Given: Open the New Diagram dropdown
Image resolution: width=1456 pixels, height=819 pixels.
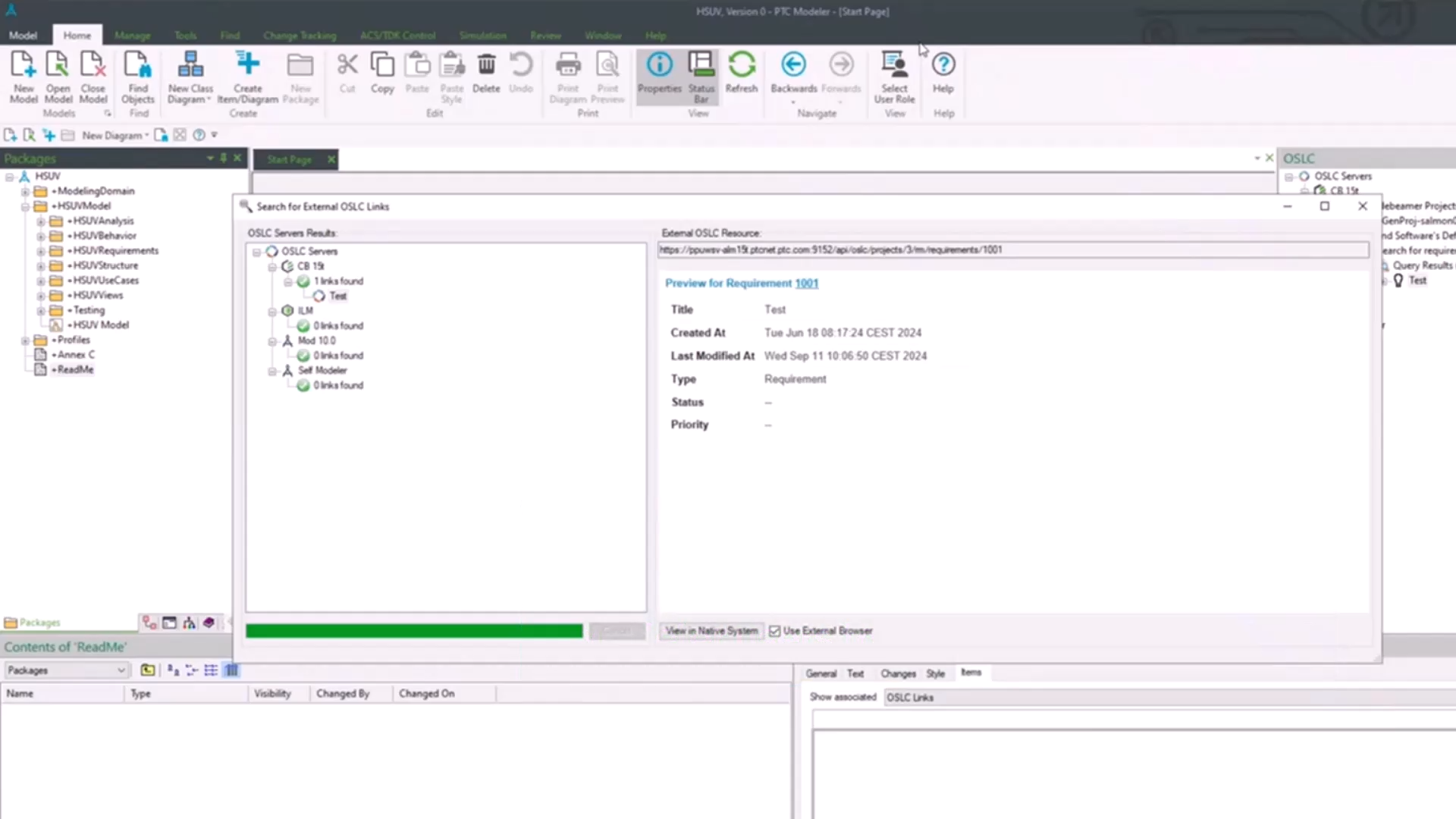Looking at the screenshot, I should point(115,135).
